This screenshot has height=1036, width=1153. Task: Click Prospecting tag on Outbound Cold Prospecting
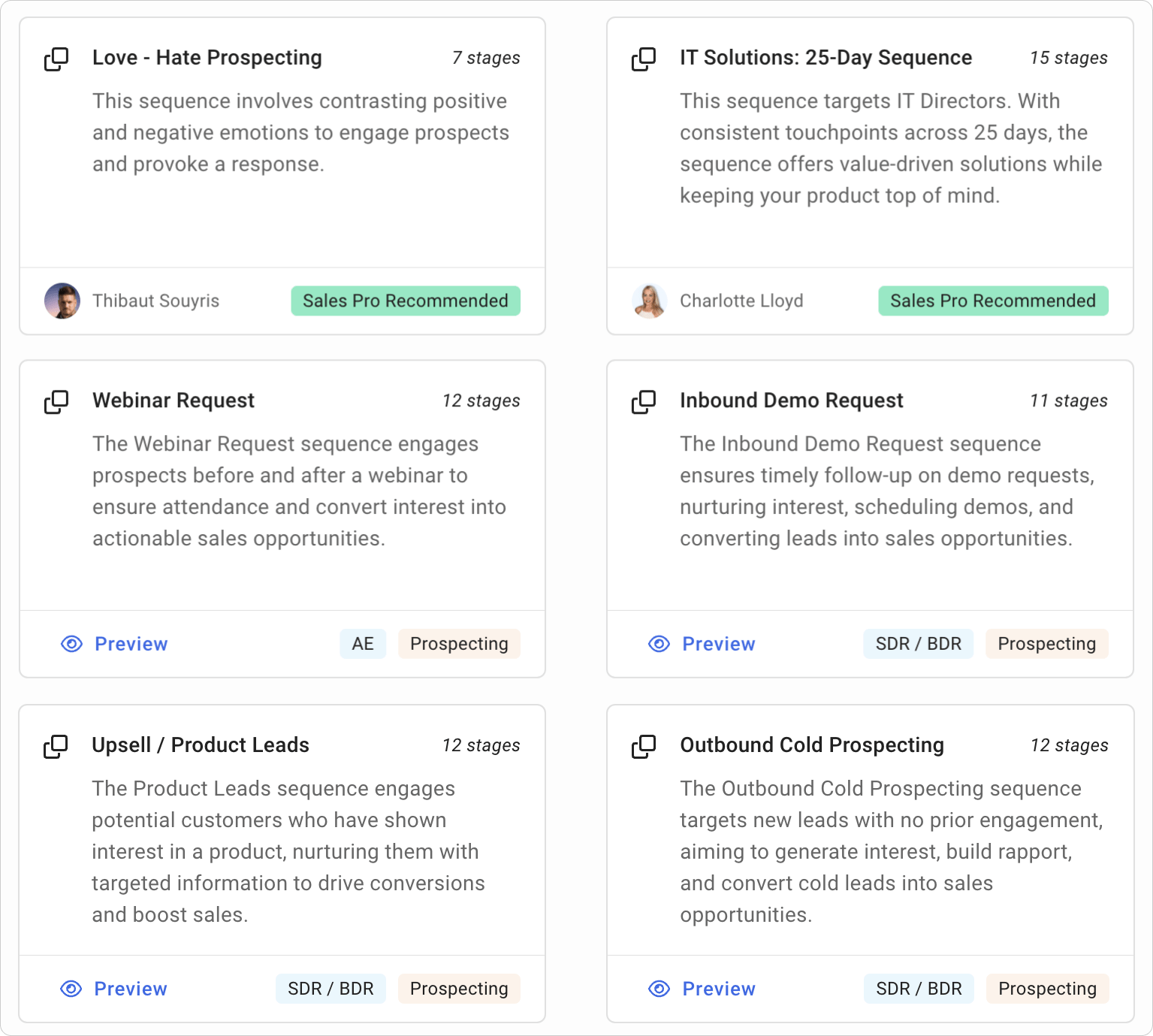(1047, 989)
